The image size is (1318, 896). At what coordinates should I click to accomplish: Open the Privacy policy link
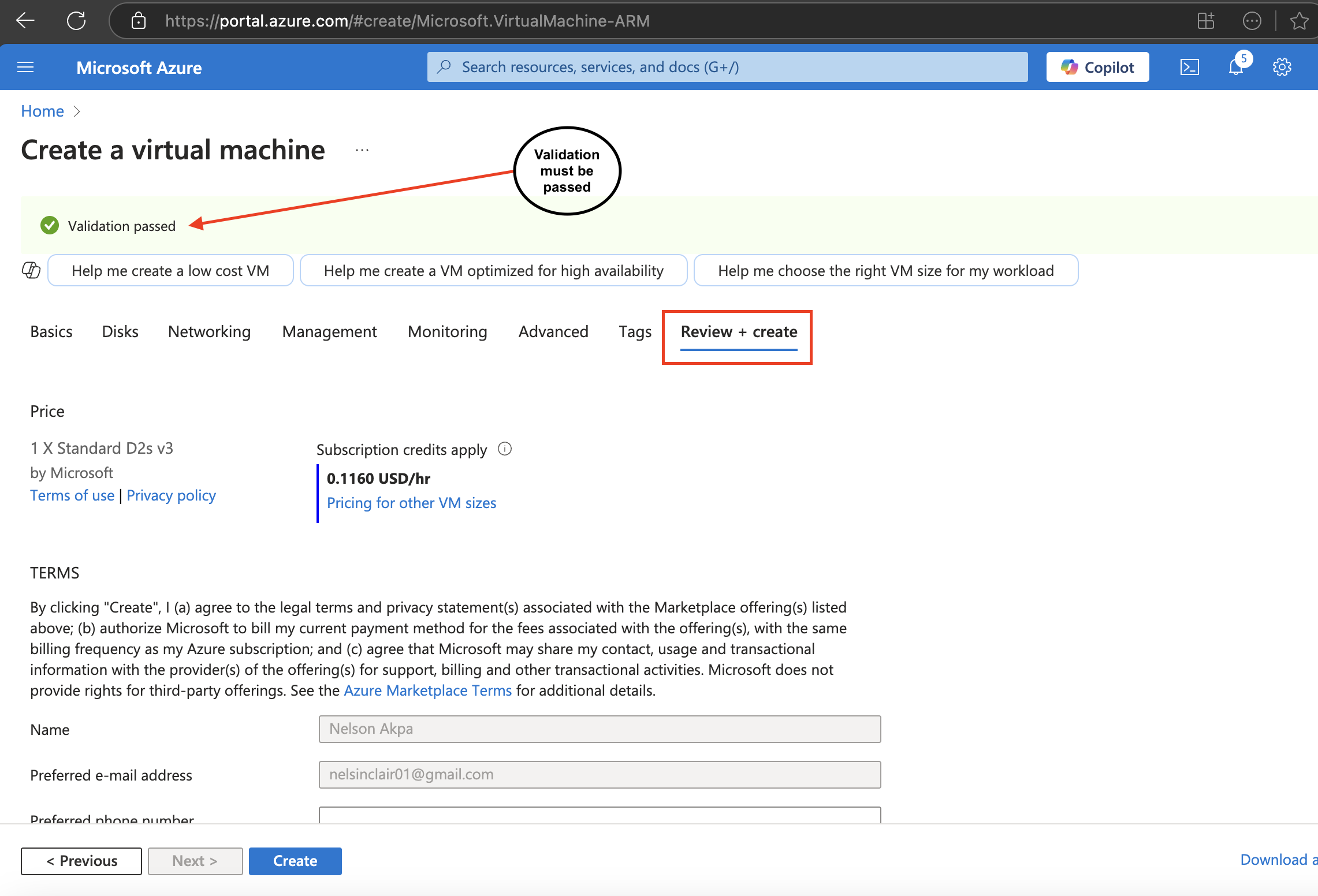tap(171, 495)
